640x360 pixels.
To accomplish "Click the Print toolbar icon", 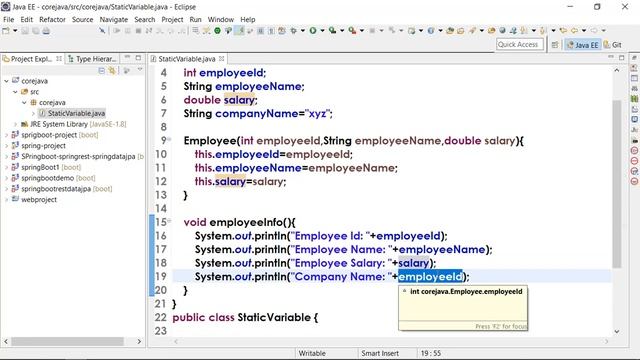I will coord(46,31).
